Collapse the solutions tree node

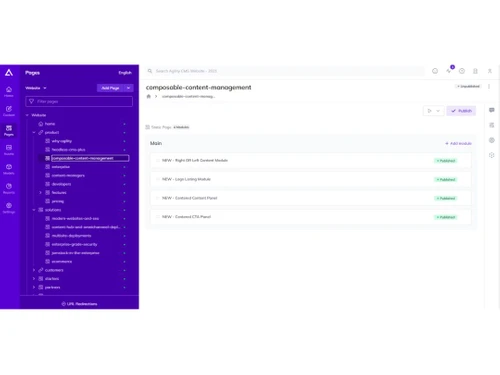point(34,210)
